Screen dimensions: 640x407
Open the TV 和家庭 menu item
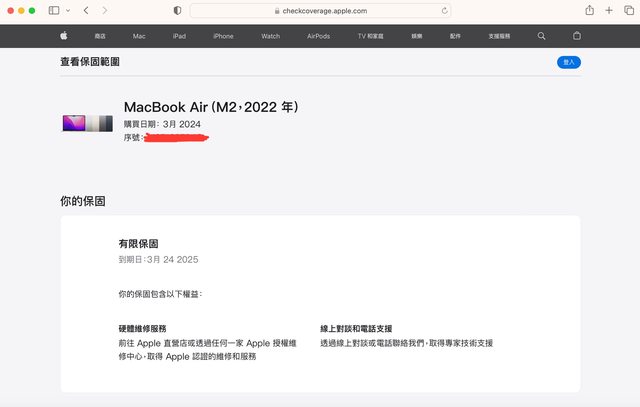(371, 36)
